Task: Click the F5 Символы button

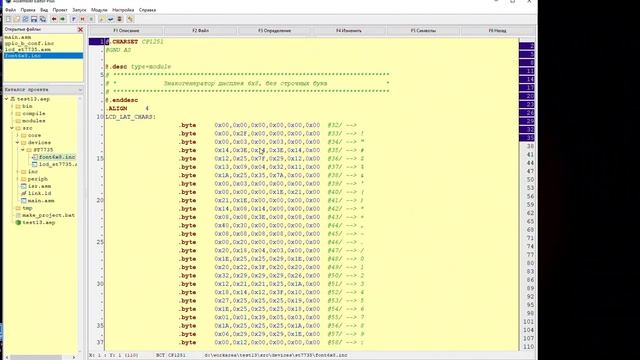Action: pos(423,31)
